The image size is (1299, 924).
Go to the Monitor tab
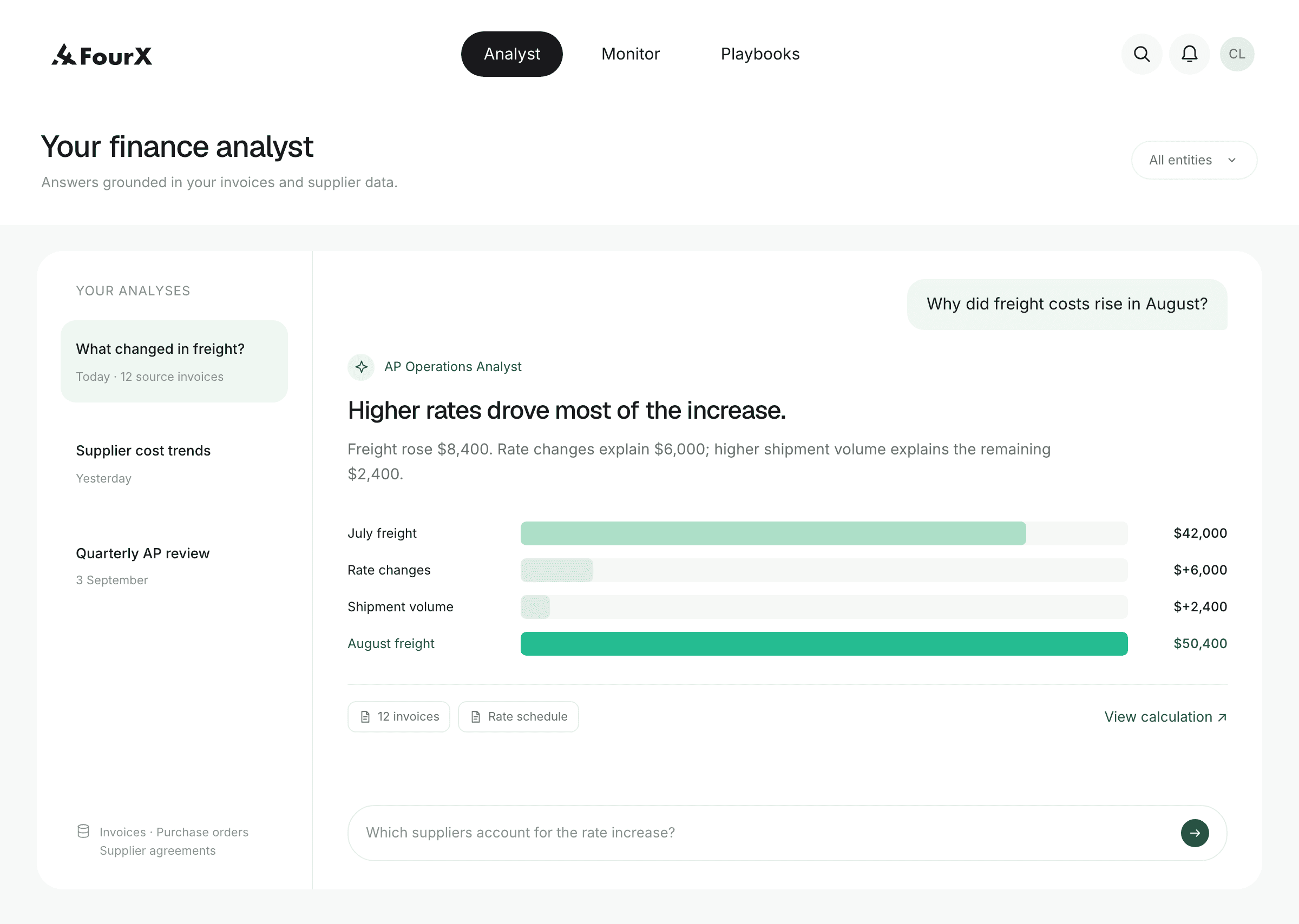(630, 54)
